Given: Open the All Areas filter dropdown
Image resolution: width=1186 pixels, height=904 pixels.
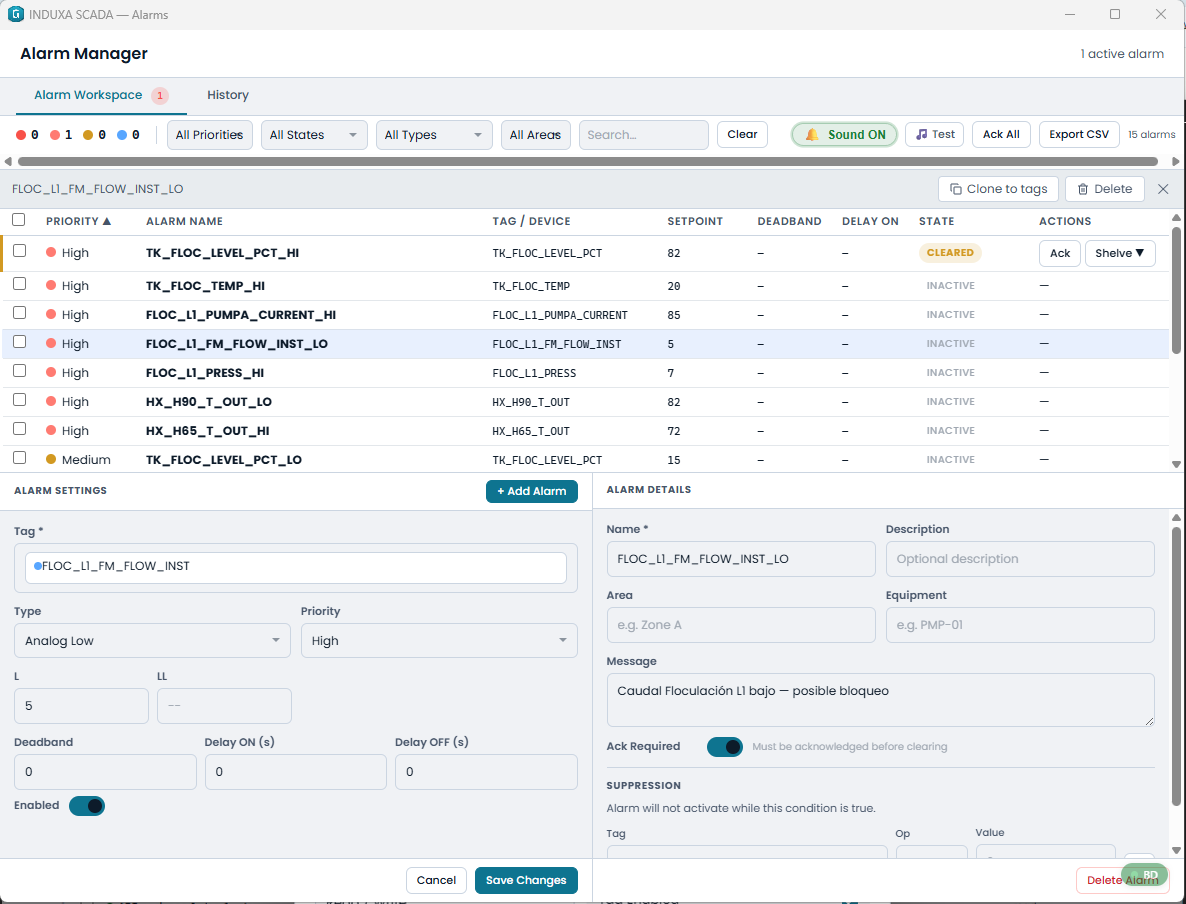Looking at the screenshot, I should point(536,135).
